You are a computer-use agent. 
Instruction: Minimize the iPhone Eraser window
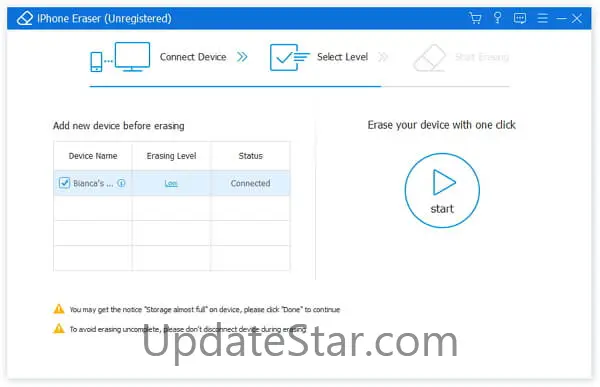click(x=561, y=18)
